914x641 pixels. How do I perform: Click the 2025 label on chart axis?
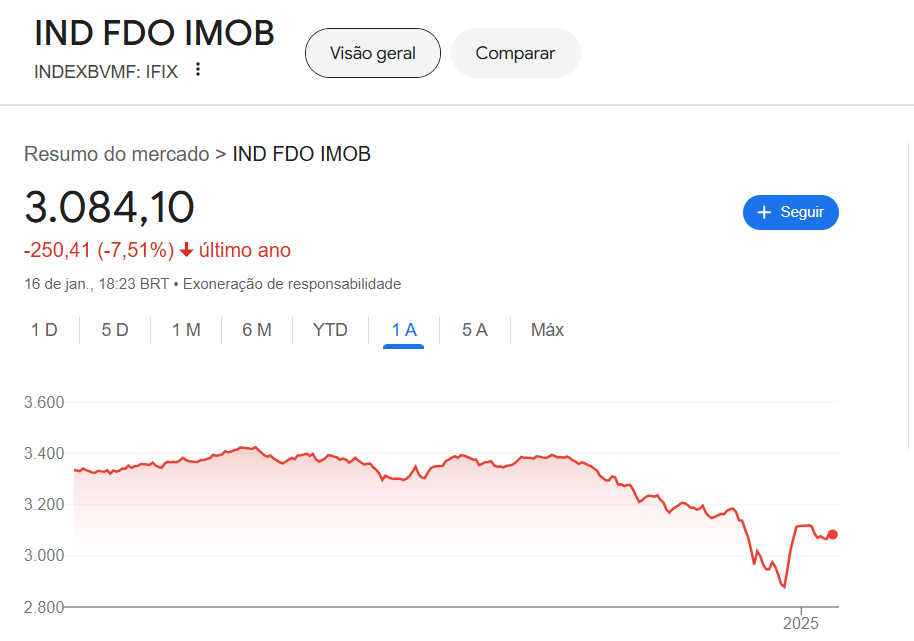pyautogui.click(x=801, y=623)
